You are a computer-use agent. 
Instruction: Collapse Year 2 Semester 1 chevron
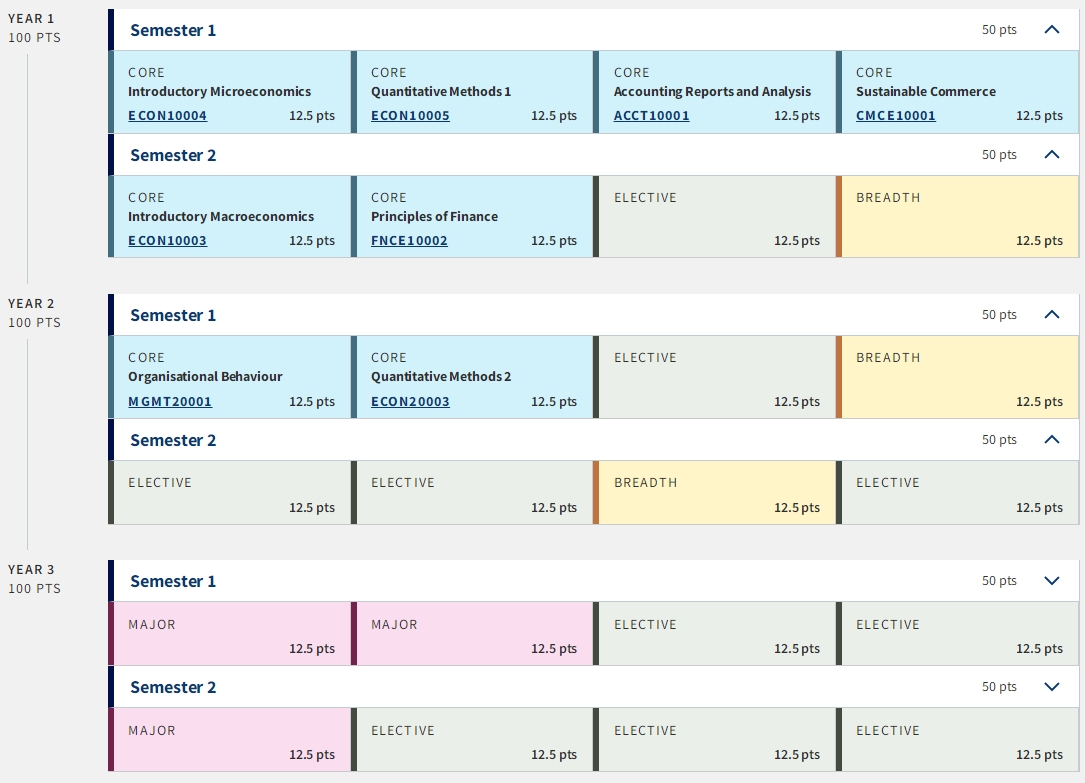coord(1051,315)
